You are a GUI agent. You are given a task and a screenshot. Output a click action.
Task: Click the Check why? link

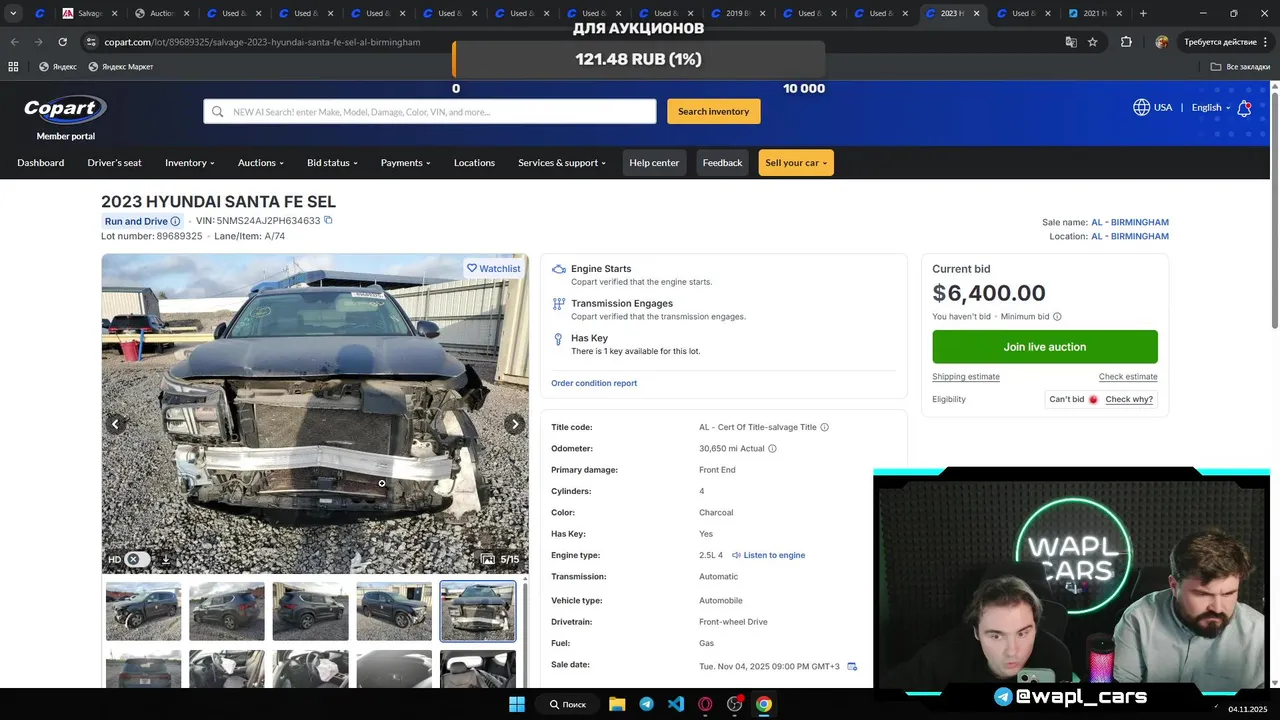(1129, 399)
